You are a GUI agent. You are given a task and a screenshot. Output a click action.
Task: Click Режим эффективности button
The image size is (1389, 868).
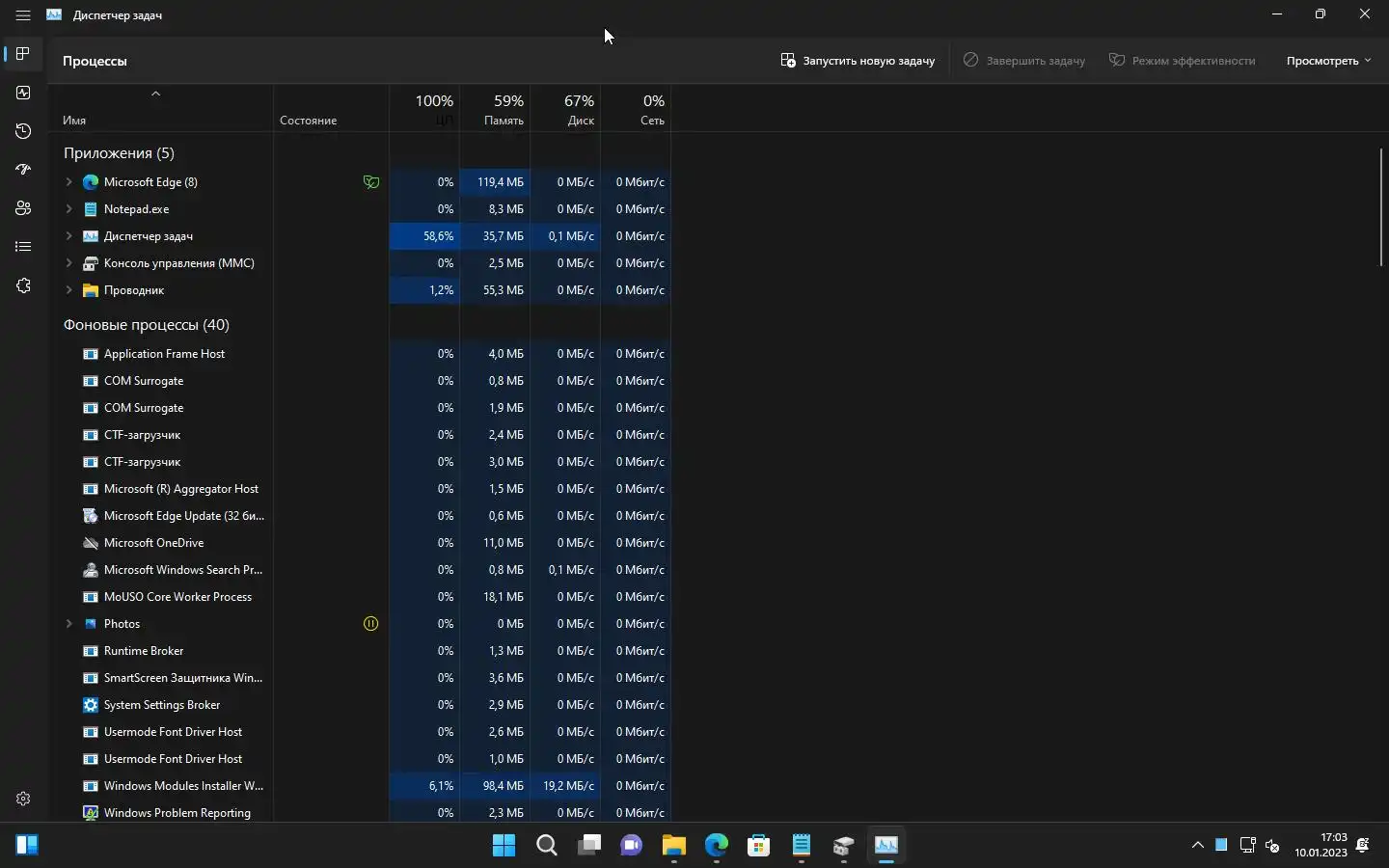[1183, 60]
